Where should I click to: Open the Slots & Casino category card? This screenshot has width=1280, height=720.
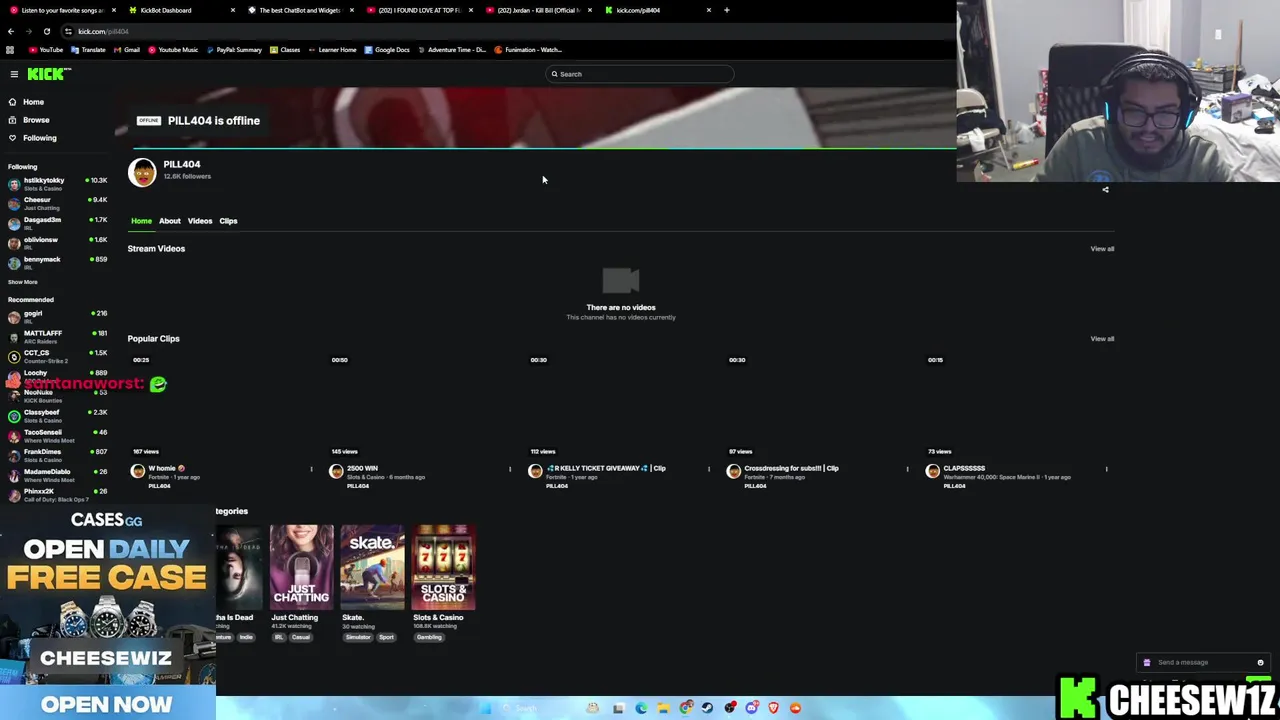pos(443,567)
